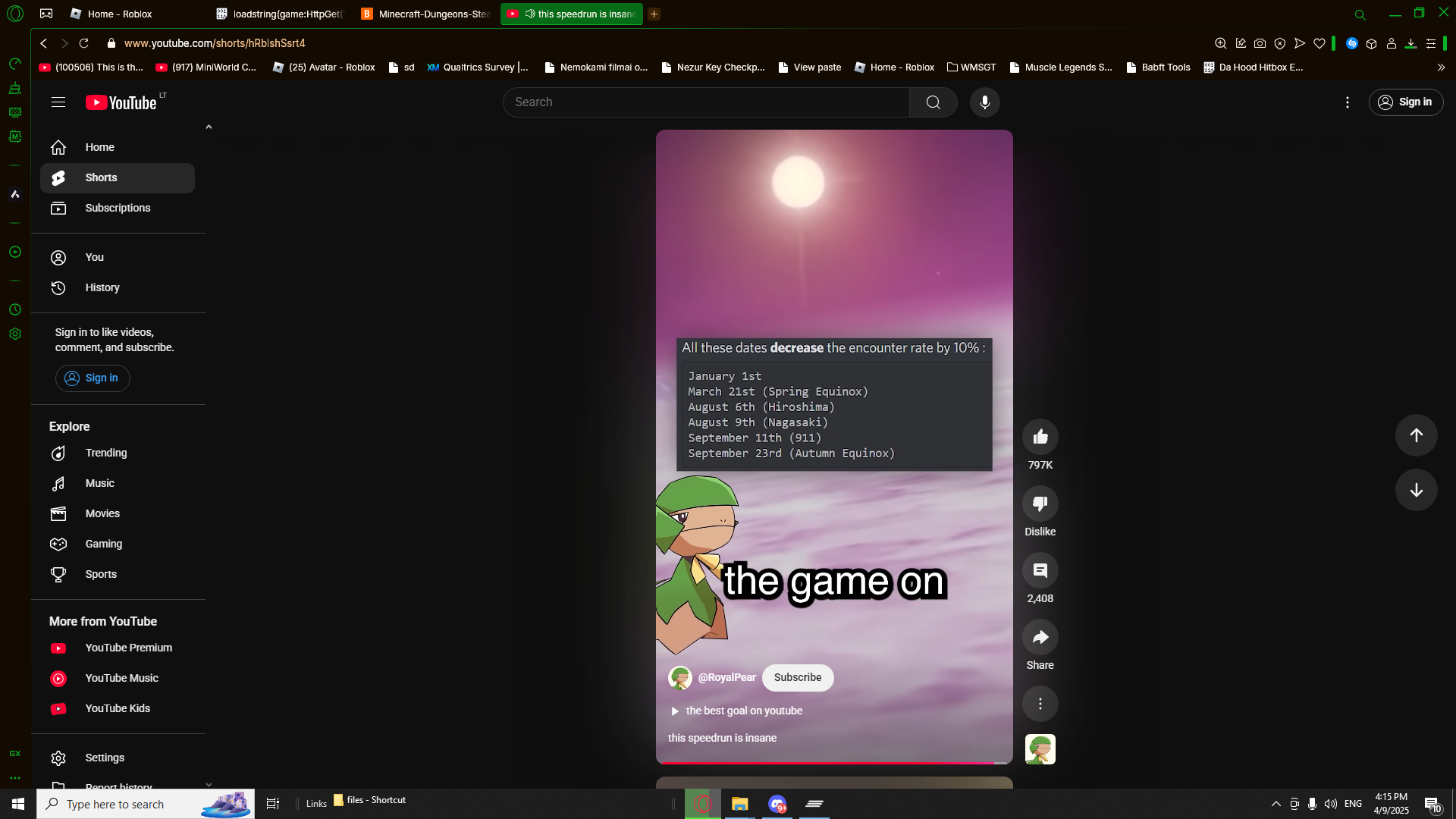Image resolution: width=1456 pixels, height=819 pixels.
Task: Add page to favorites with heart icon
Action: click(x=1319, y=43)
